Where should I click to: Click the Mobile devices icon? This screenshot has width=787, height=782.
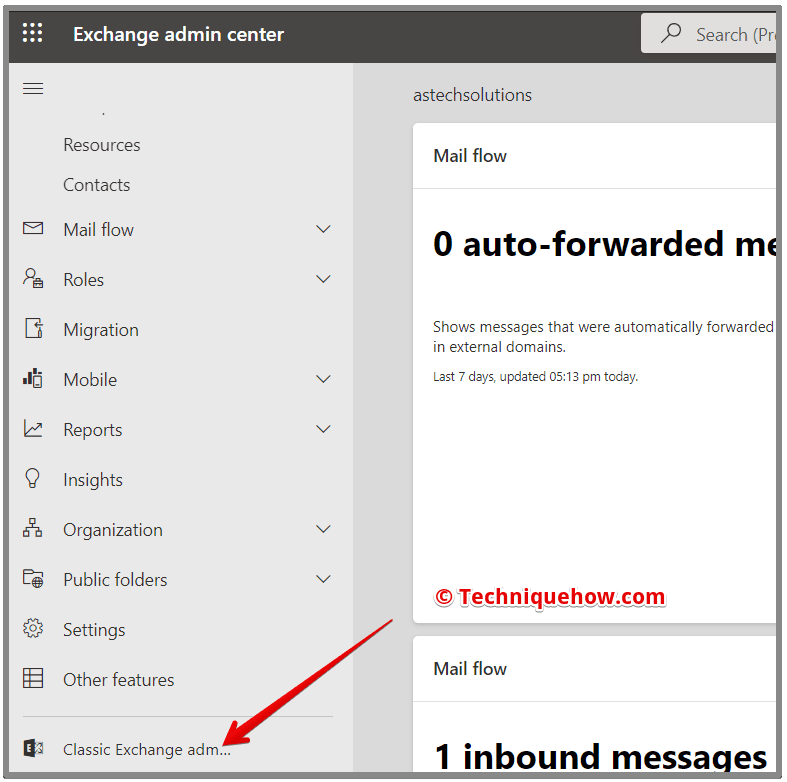(33, 378)
